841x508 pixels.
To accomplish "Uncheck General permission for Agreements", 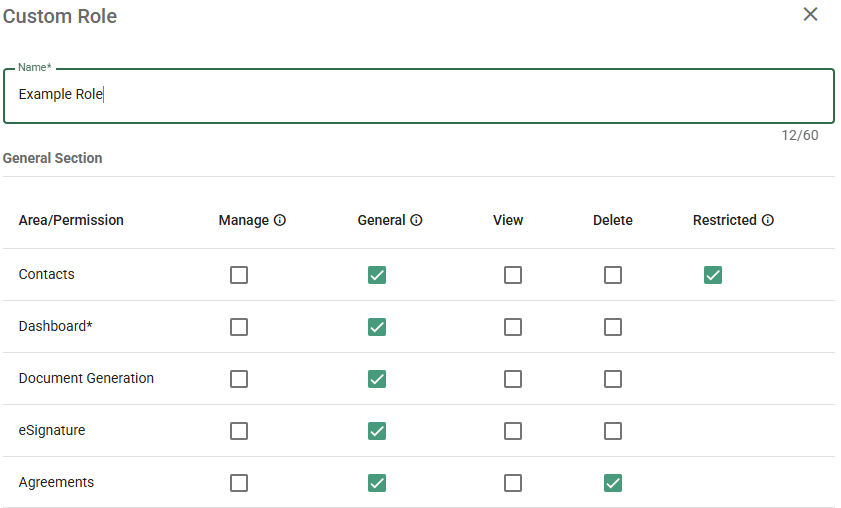I will coord(377,483).
